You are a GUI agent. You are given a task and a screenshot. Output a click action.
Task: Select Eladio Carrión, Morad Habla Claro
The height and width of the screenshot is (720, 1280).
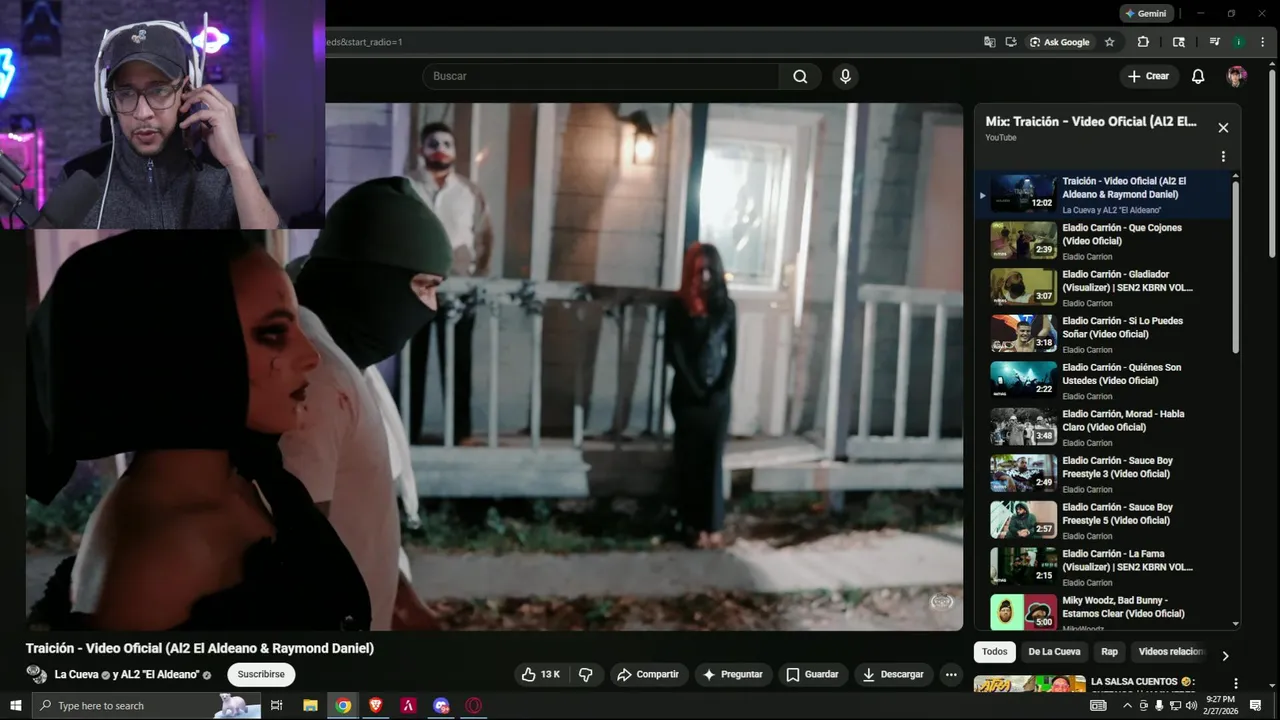pos(1103,427)
